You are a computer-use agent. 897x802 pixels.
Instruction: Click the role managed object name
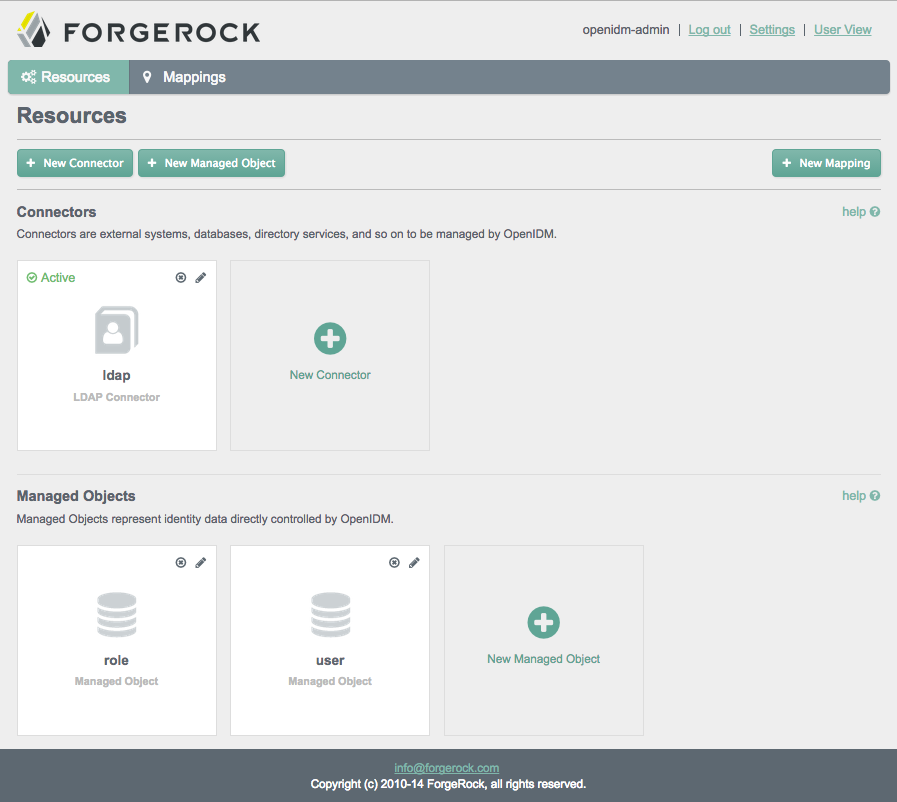pos(116,660)
